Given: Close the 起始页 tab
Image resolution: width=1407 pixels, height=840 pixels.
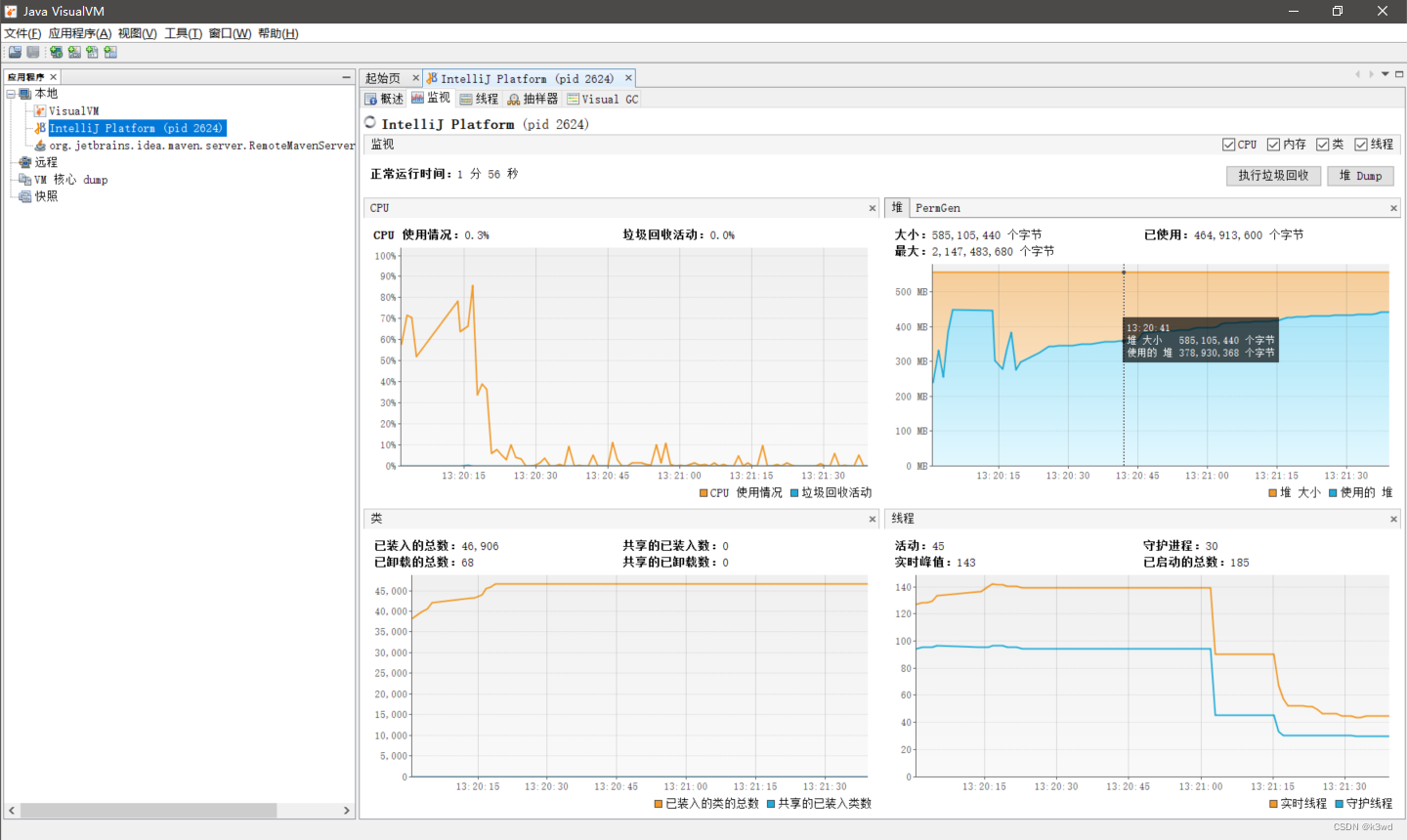Looking at the screenshot, I should (415, 78).
